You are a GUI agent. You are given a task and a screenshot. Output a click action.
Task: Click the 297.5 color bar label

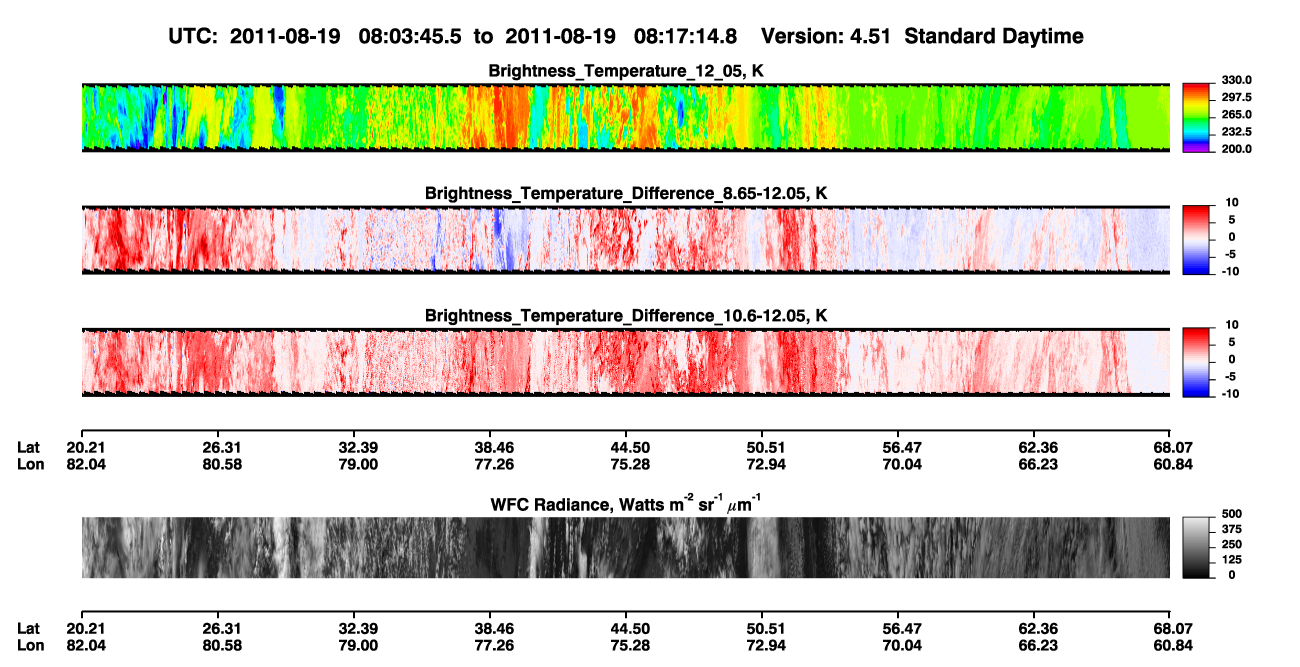click(x=1237, y=98)
